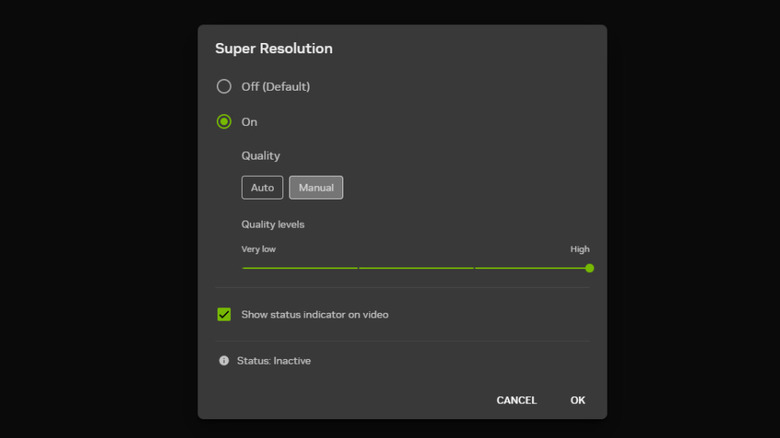
Task: Click the "Very low" slider label
Action: tap(258, 249)
